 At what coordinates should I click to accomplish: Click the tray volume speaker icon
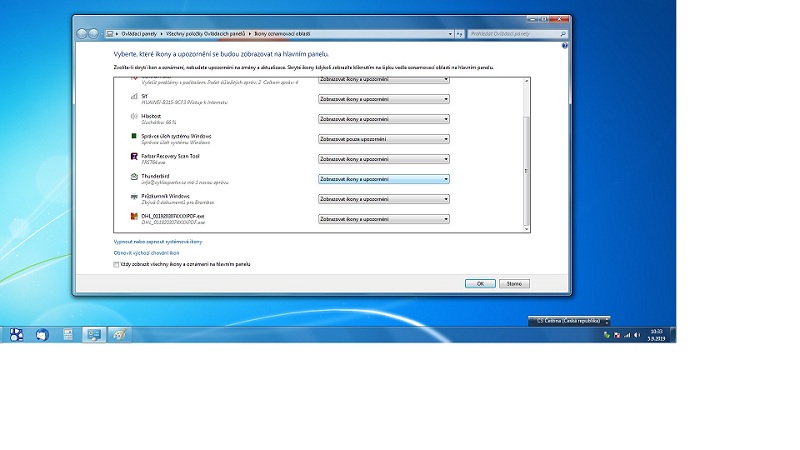[637, 335]
